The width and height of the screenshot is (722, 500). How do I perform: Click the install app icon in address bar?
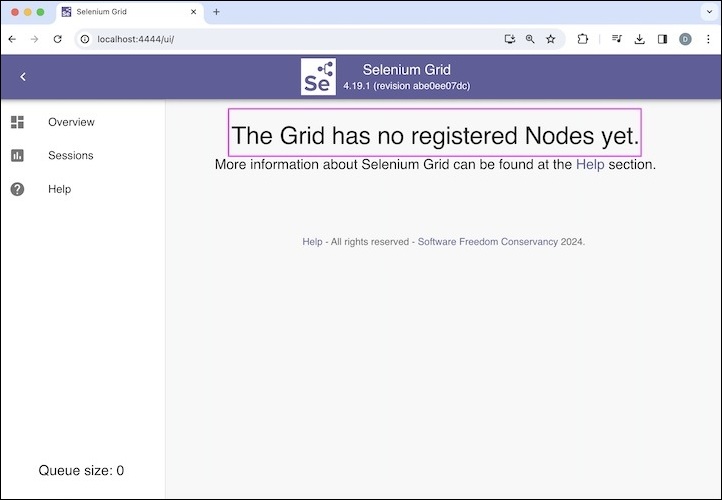[x=509, y=39]
